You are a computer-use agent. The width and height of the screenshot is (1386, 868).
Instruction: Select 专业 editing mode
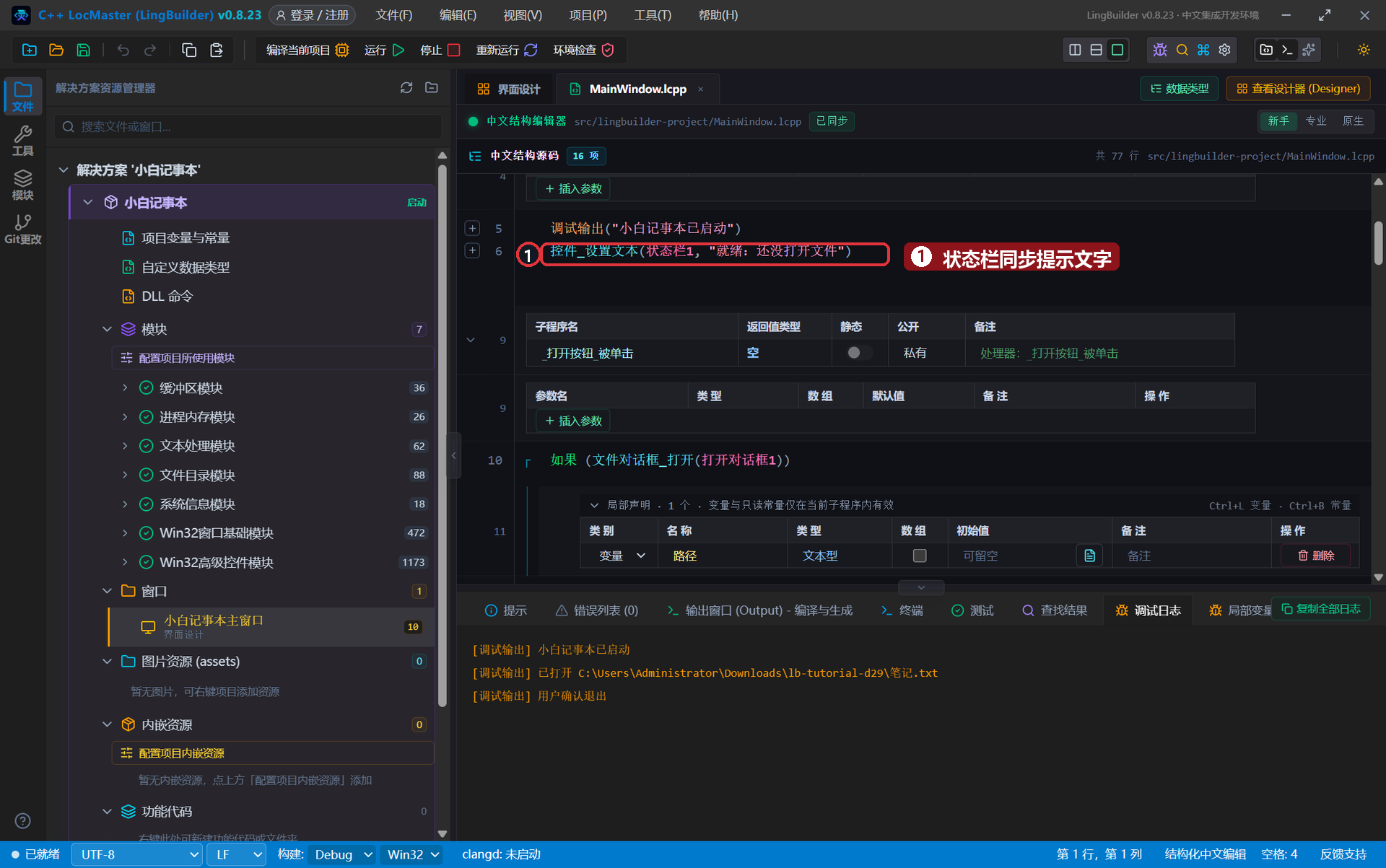point(1316,120)
